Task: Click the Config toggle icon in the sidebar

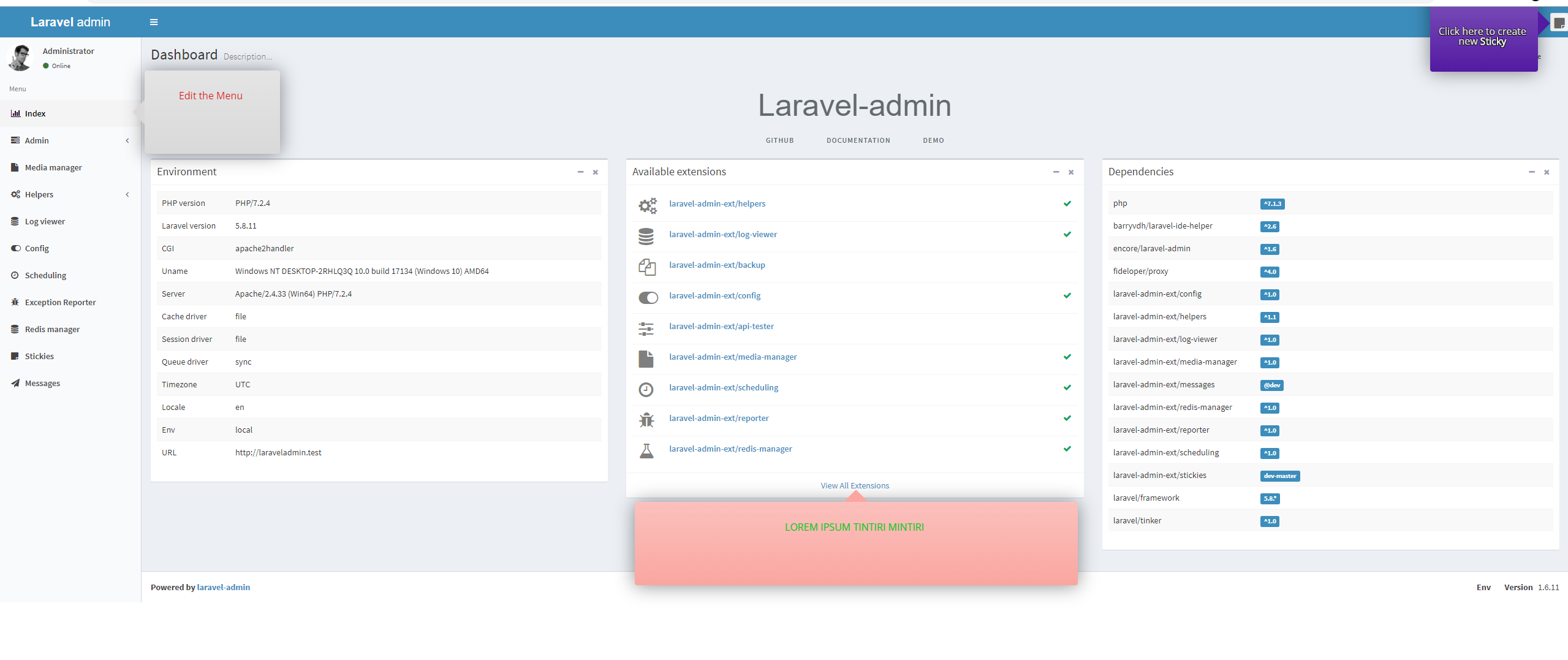Action: 15,248
